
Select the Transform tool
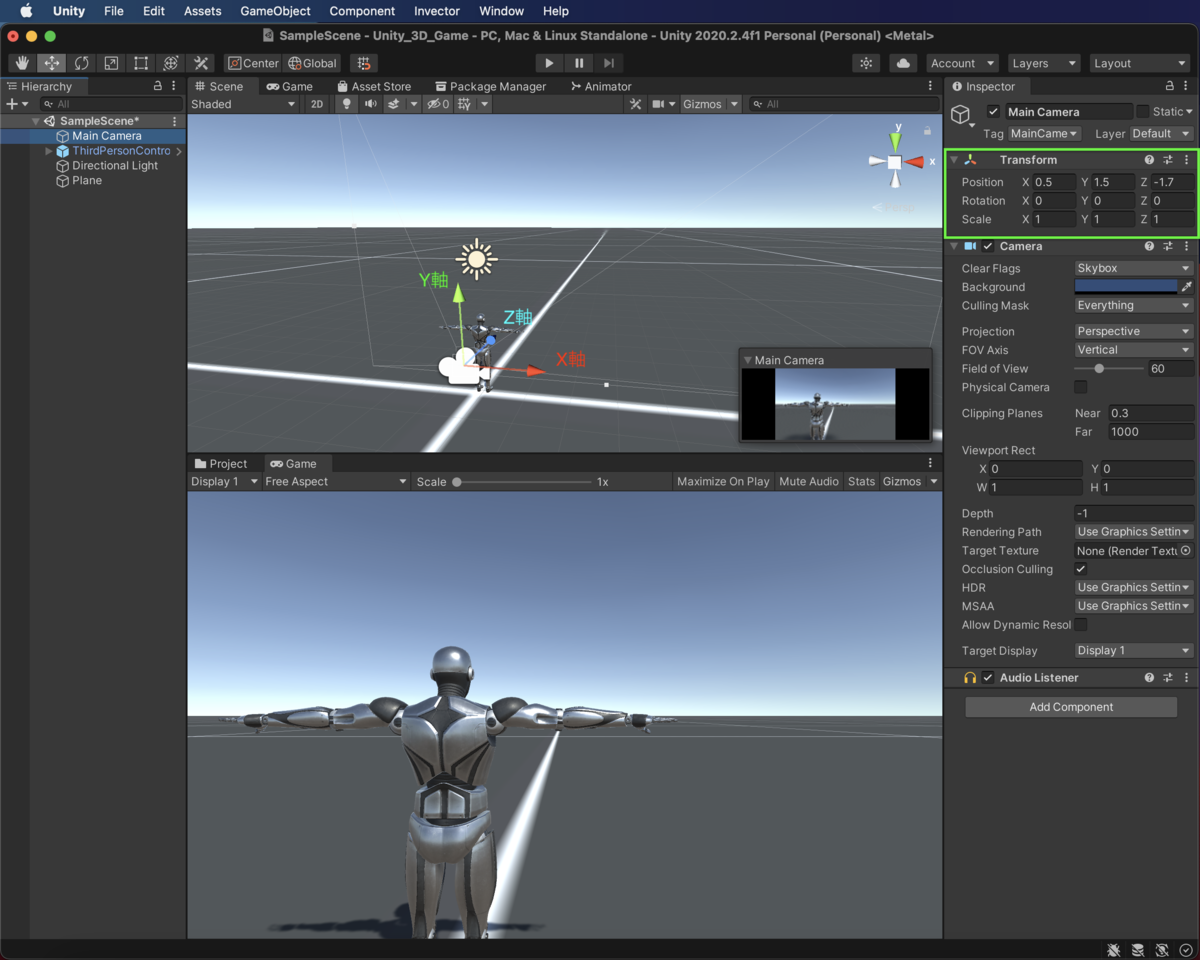[x=171, y=63]
